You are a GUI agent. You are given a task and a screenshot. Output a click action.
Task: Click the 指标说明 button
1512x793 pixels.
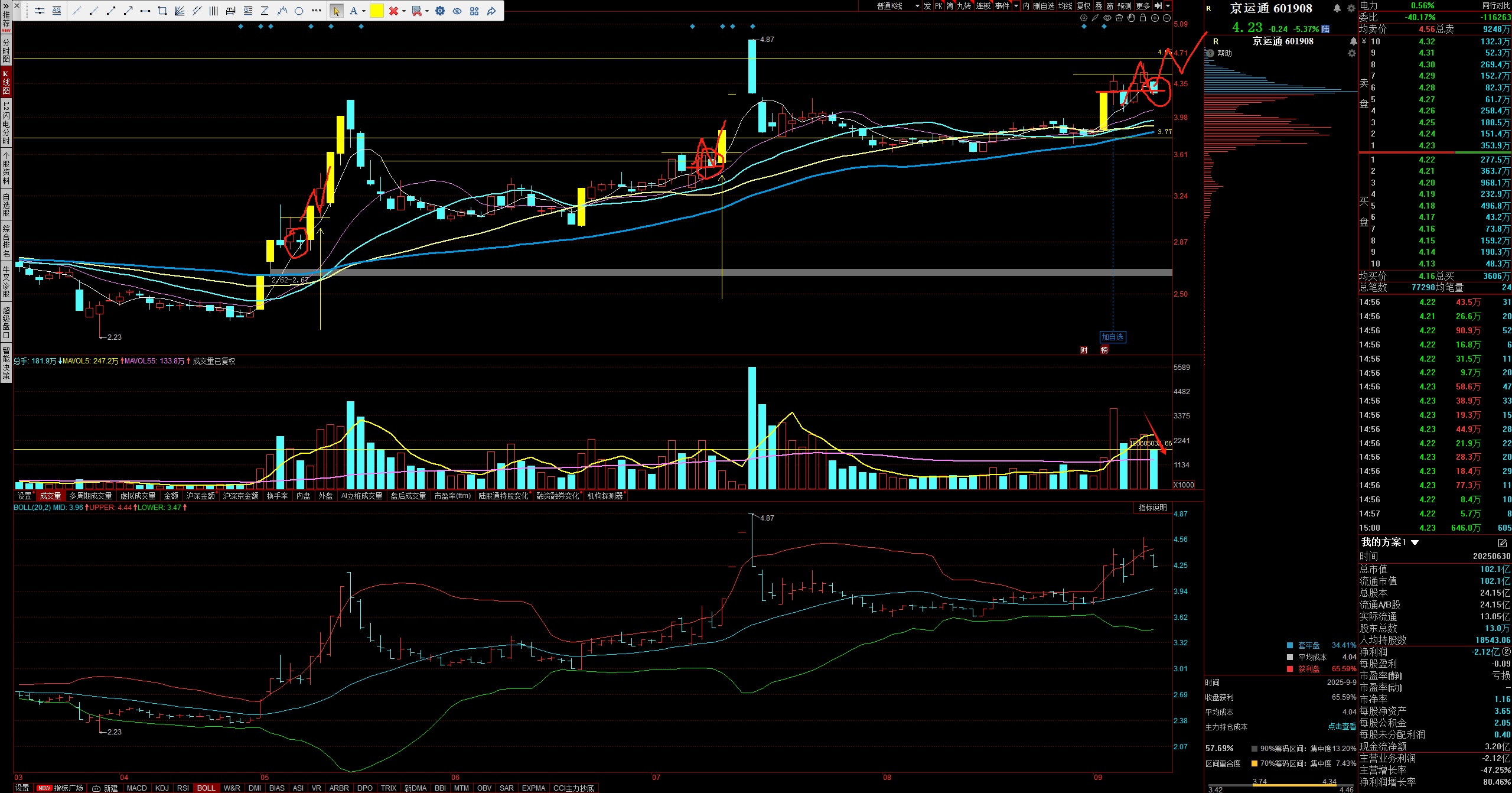point(1152,508)
